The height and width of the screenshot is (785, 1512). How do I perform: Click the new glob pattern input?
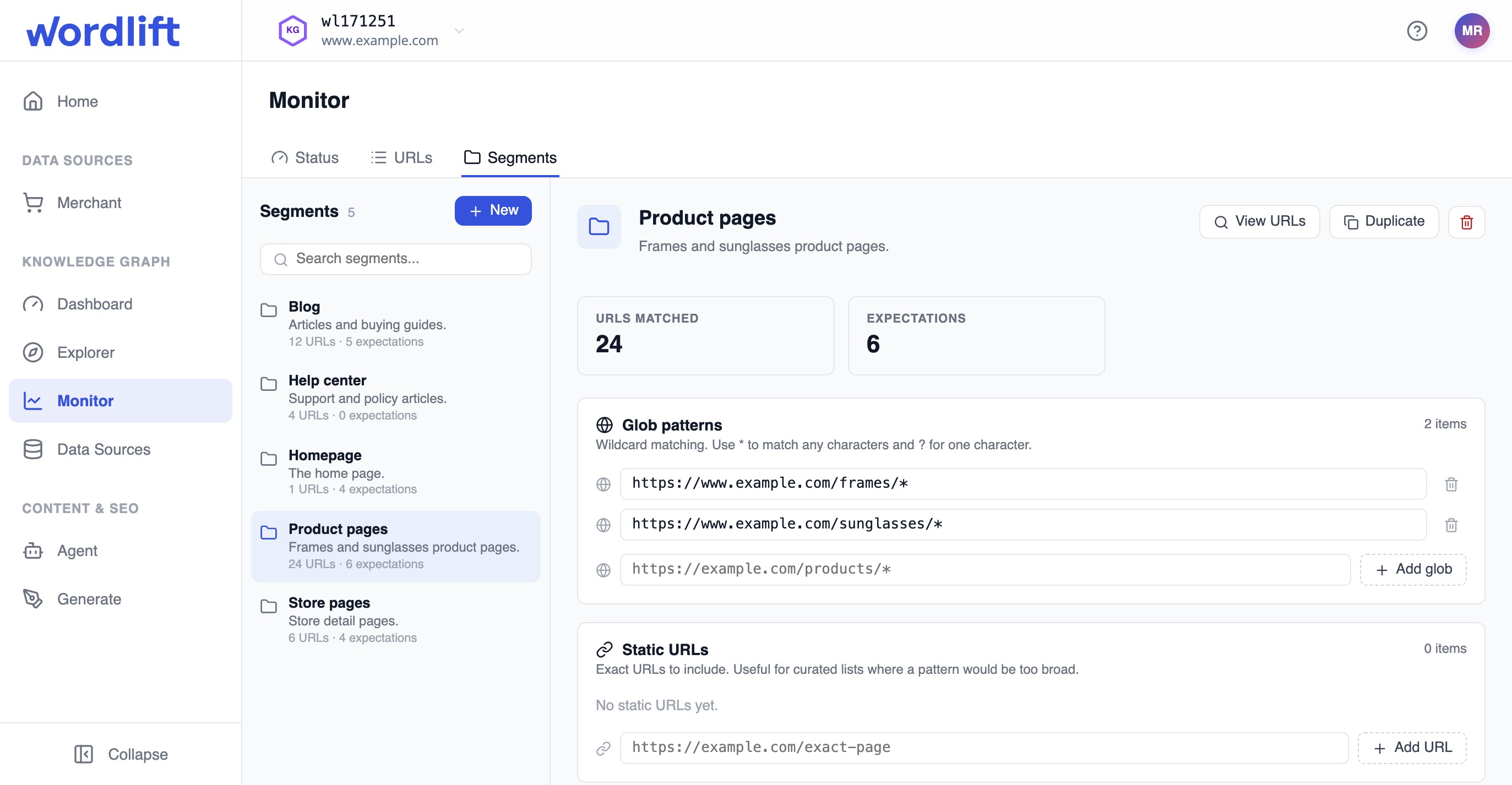click(x=985, y=569)
